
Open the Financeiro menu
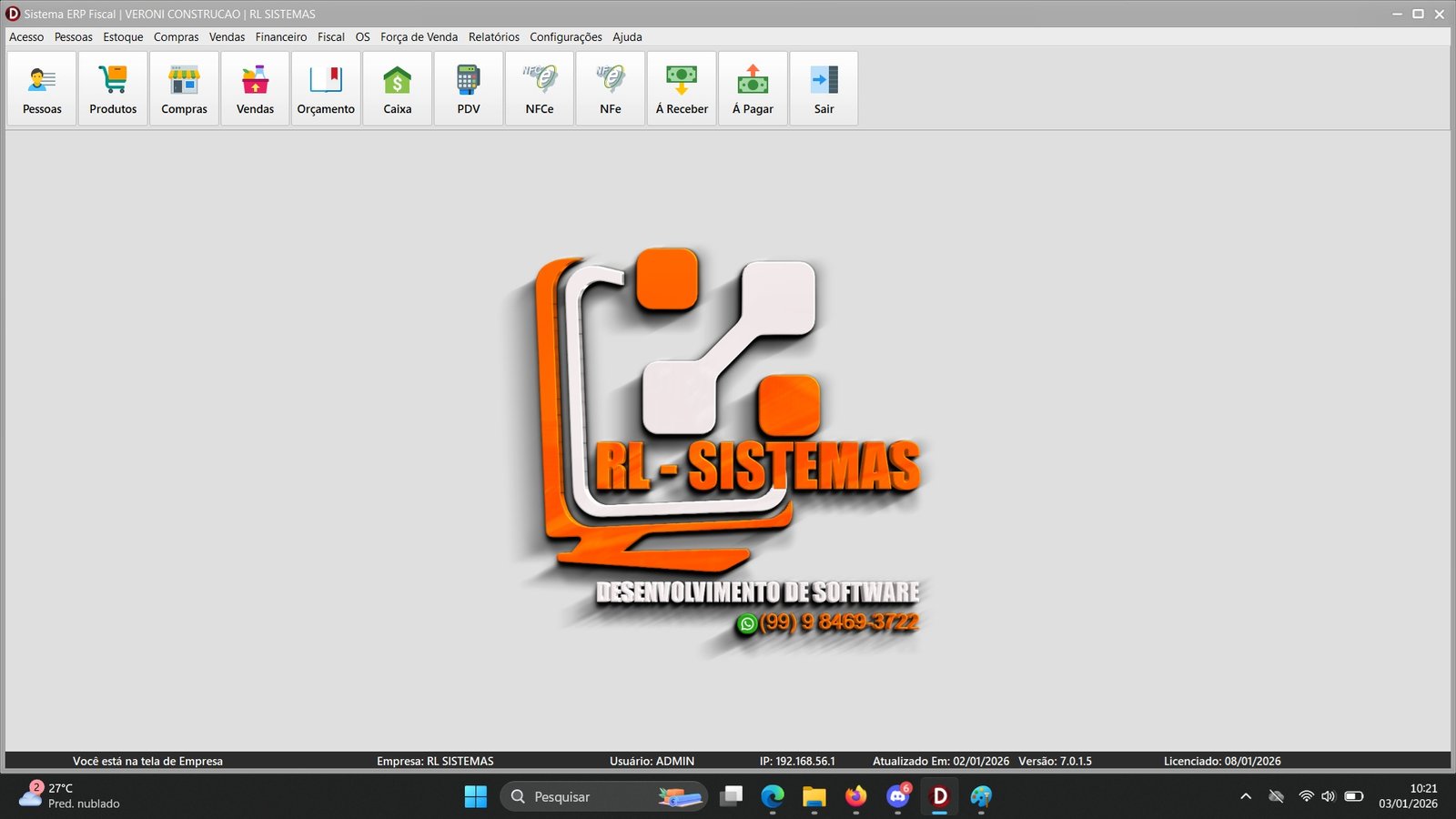point(281,37)
